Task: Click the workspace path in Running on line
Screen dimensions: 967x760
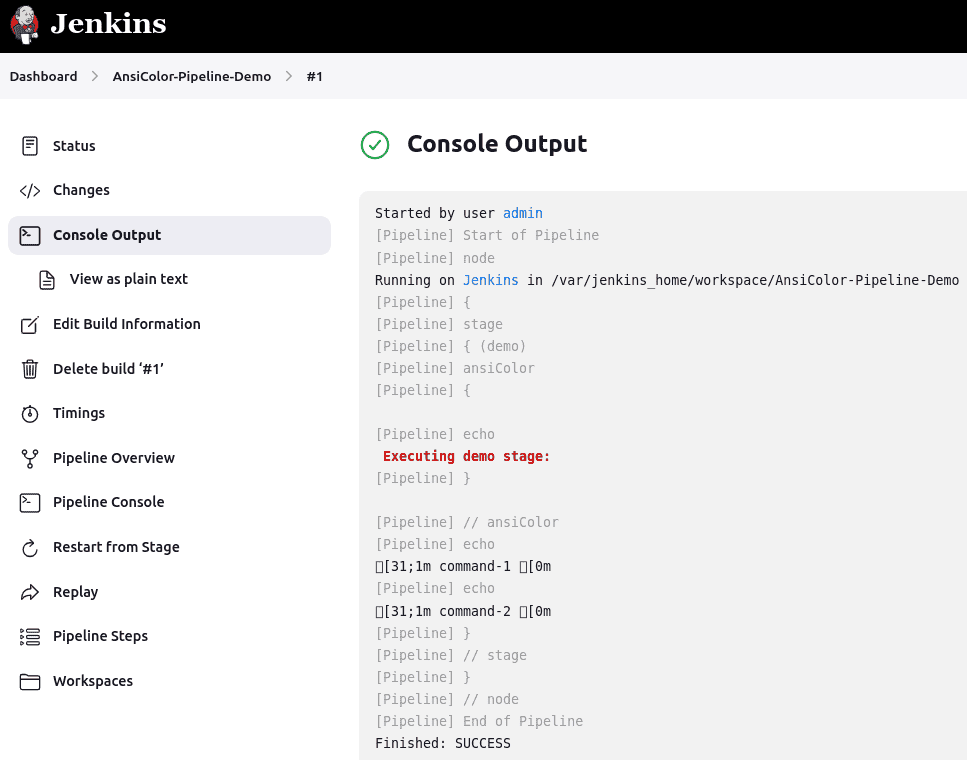Action: click(755, 280)
